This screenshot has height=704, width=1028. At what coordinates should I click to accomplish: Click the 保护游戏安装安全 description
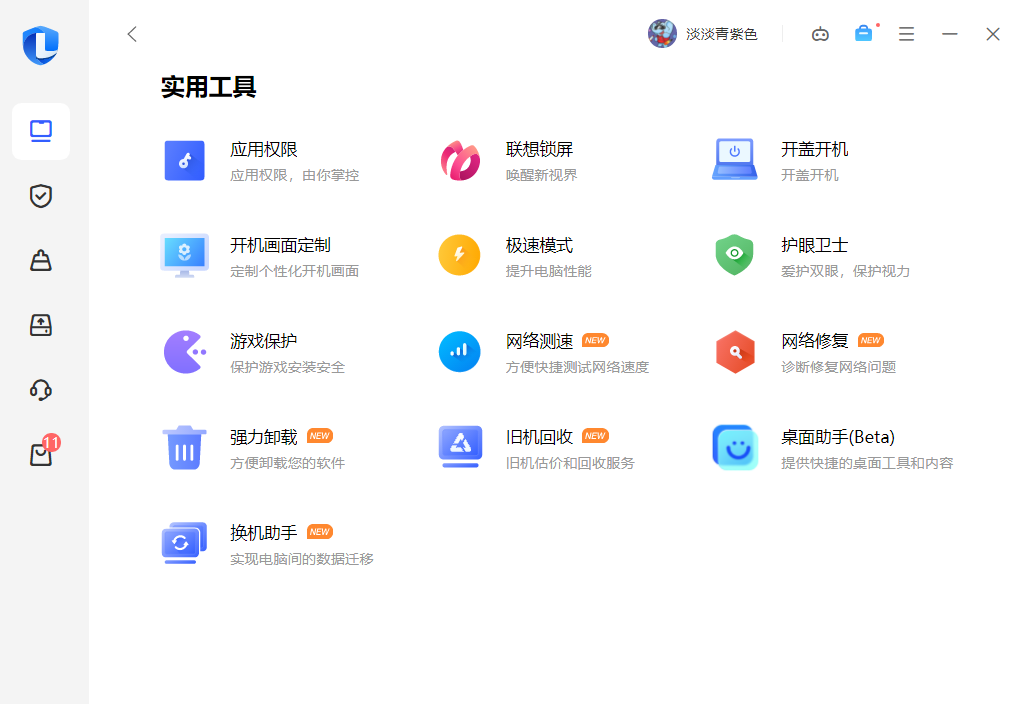(287, 367)
